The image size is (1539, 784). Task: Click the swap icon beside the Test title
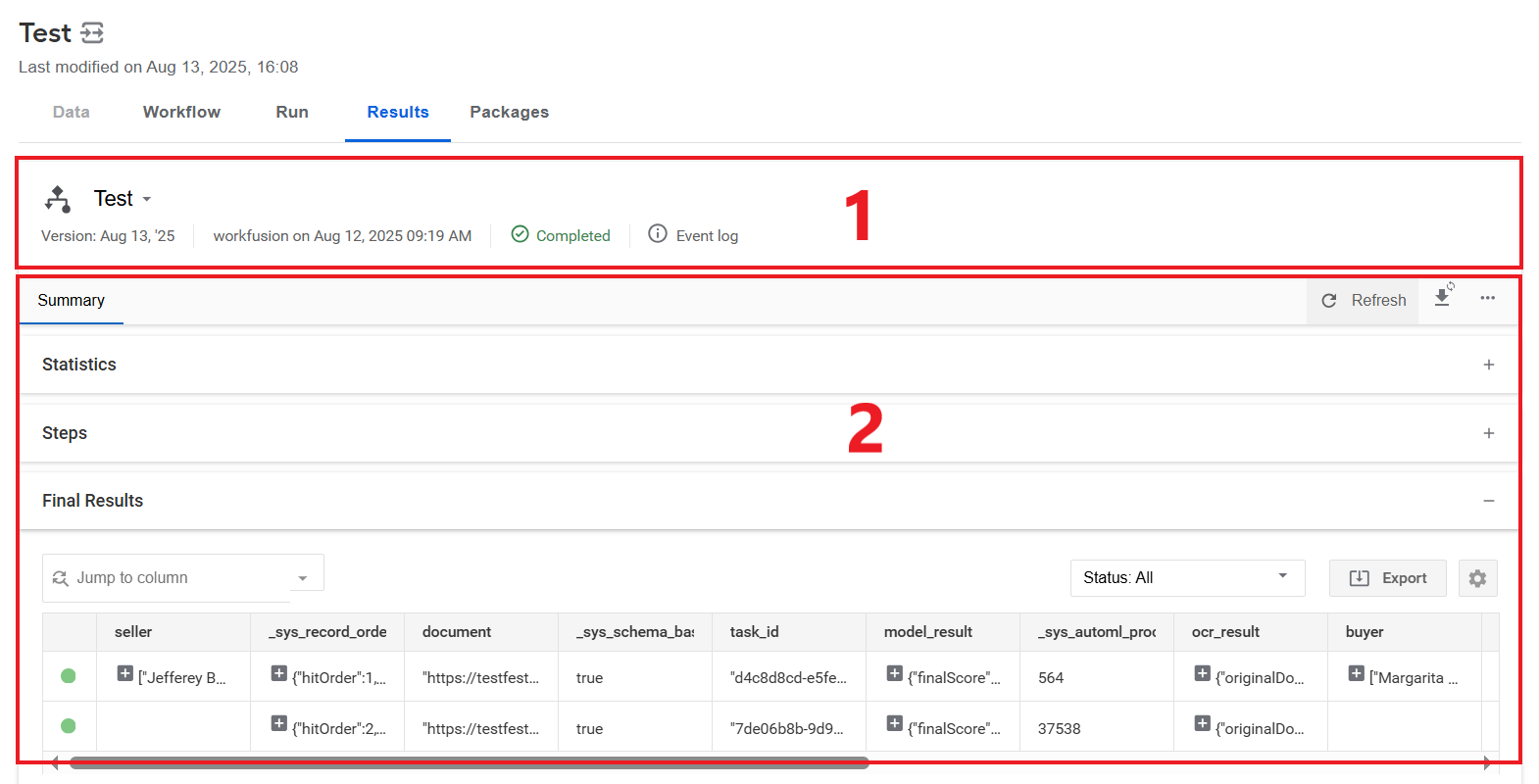tap(92, 33)
